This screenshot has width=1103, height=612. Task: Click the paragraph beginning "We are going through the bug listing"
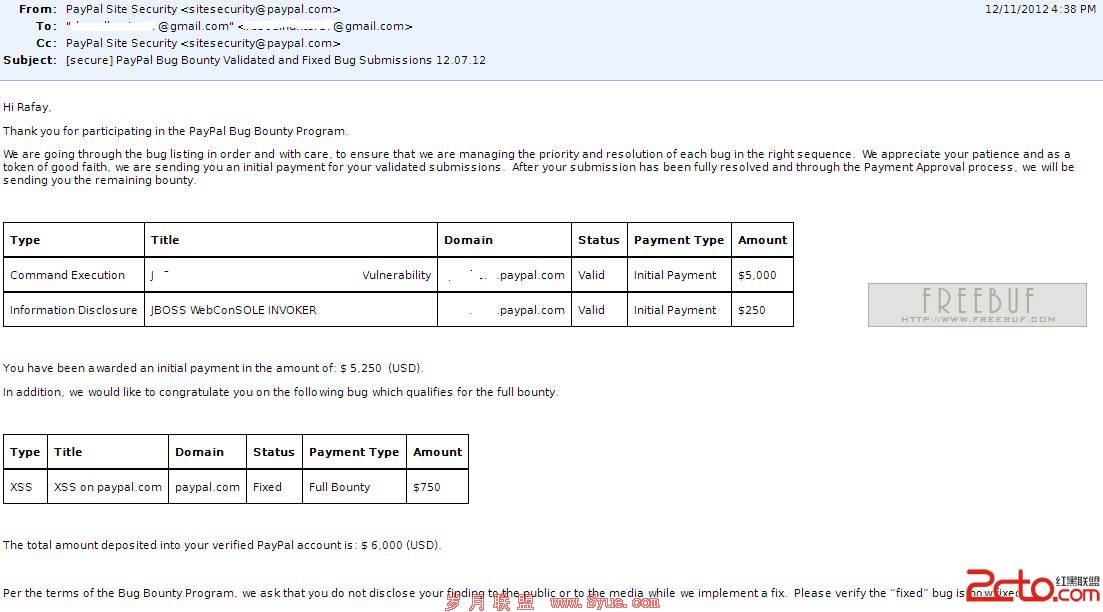(x=538, y=167)
